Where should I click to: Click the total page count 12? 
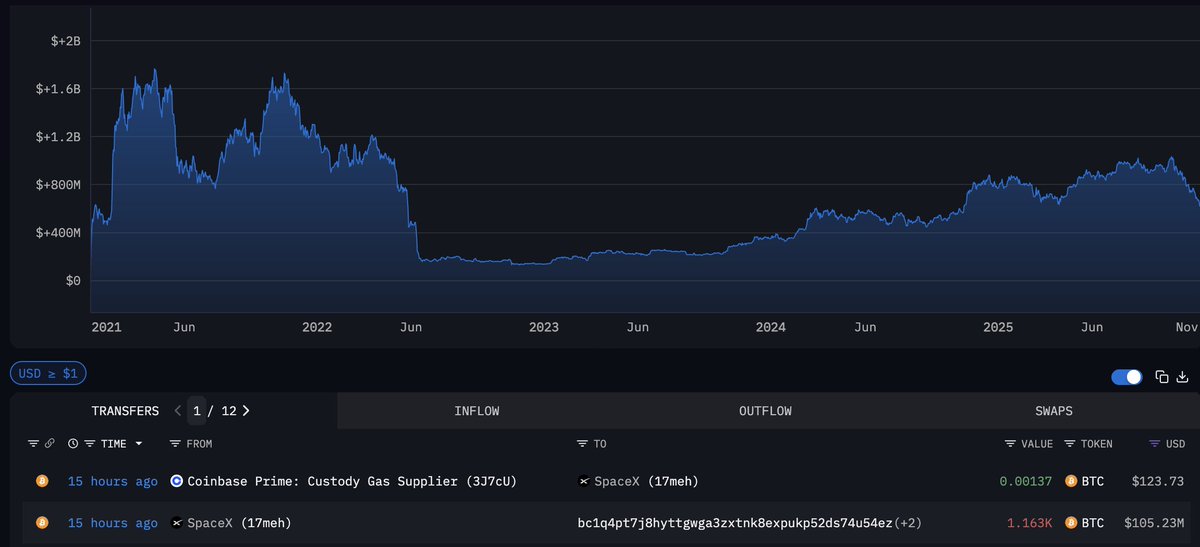229,410
